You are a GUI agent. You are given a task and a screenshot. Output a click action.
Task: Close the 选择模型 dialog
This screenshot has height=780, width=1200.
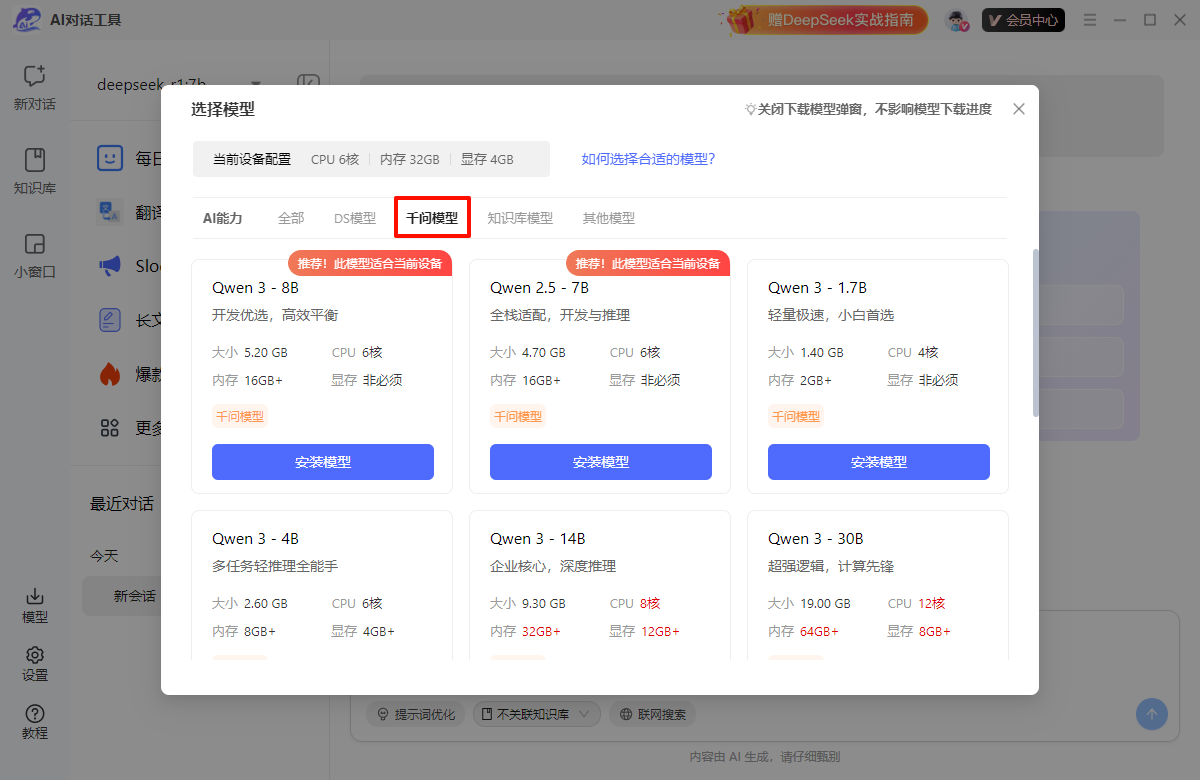pyautogui.click(x=1019, y=109)
